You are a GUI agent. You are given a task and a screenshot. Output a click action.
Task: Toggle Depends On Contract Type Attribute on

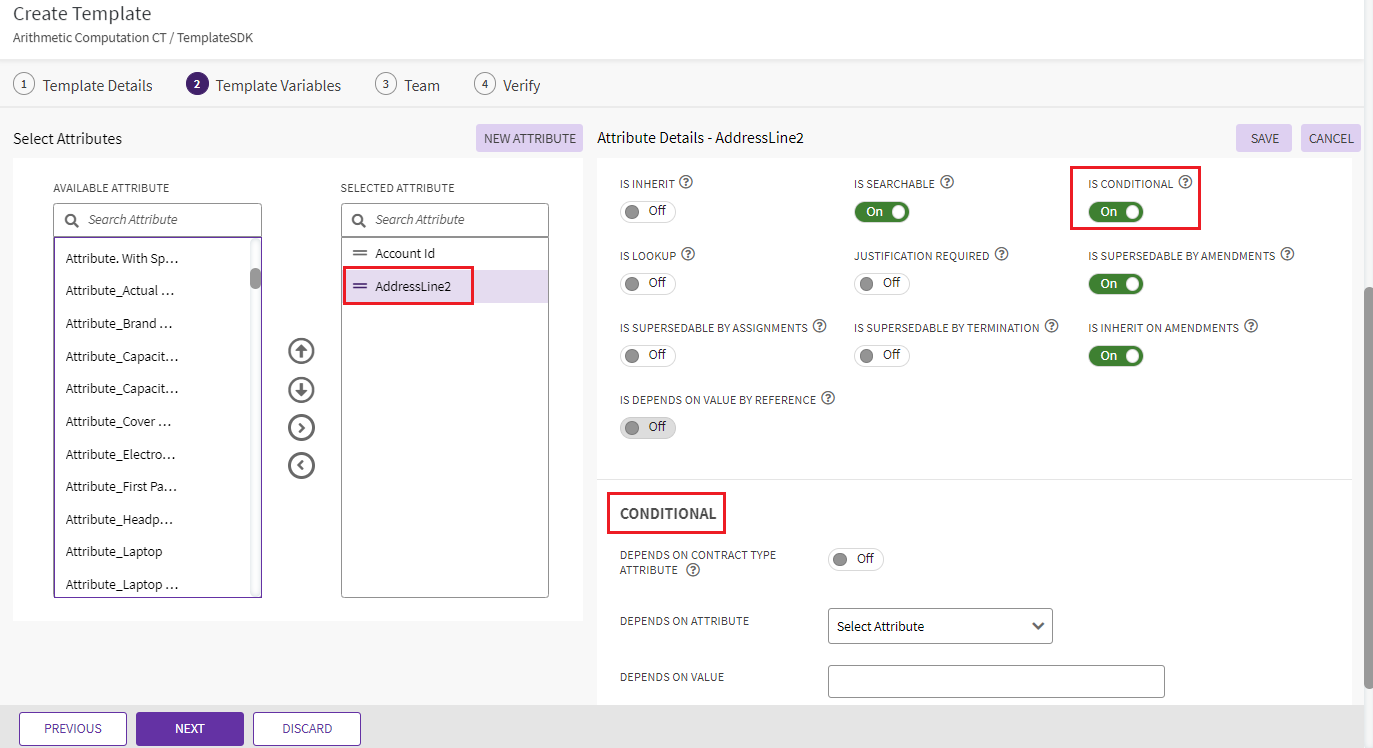click(x=855, y=559)
